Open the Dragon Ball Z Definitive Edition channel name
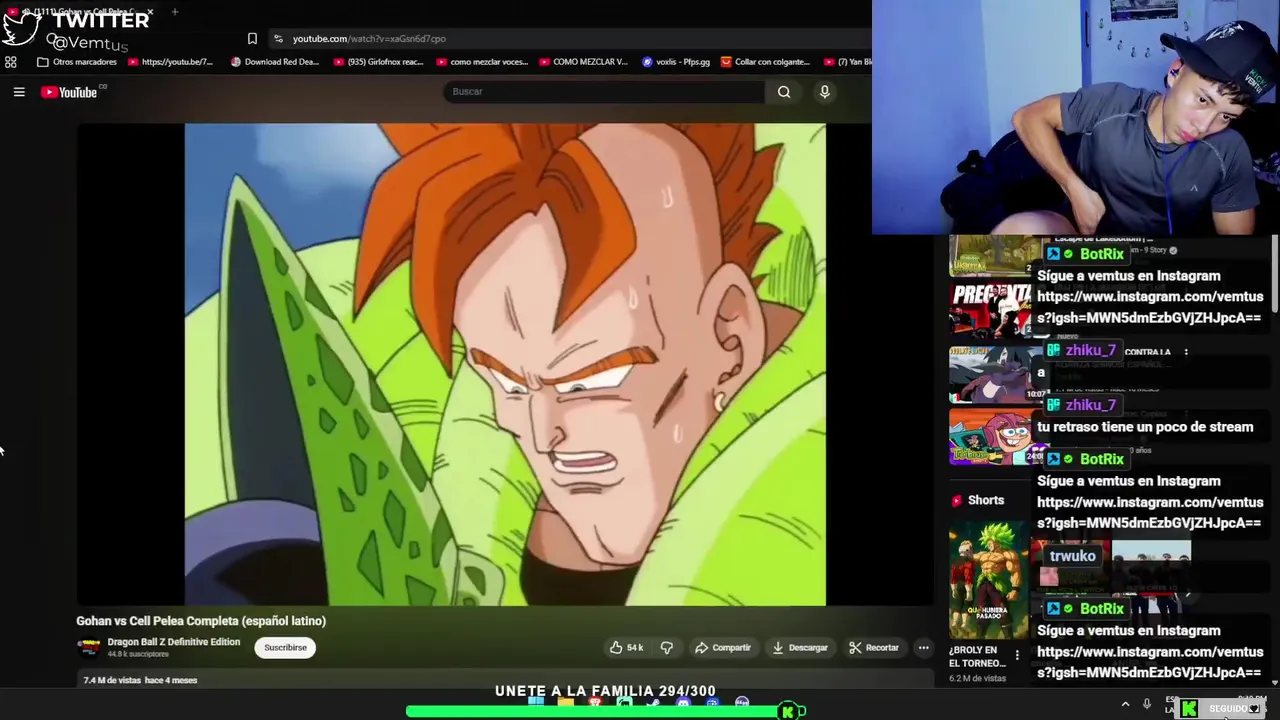 (174, 642)
